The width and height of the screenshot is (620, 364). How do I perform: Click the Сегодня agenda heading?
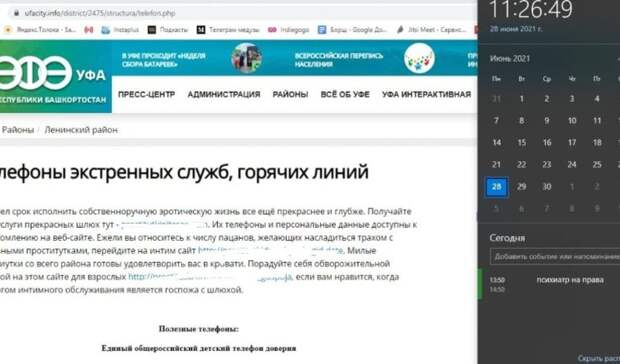pos(507,238)
